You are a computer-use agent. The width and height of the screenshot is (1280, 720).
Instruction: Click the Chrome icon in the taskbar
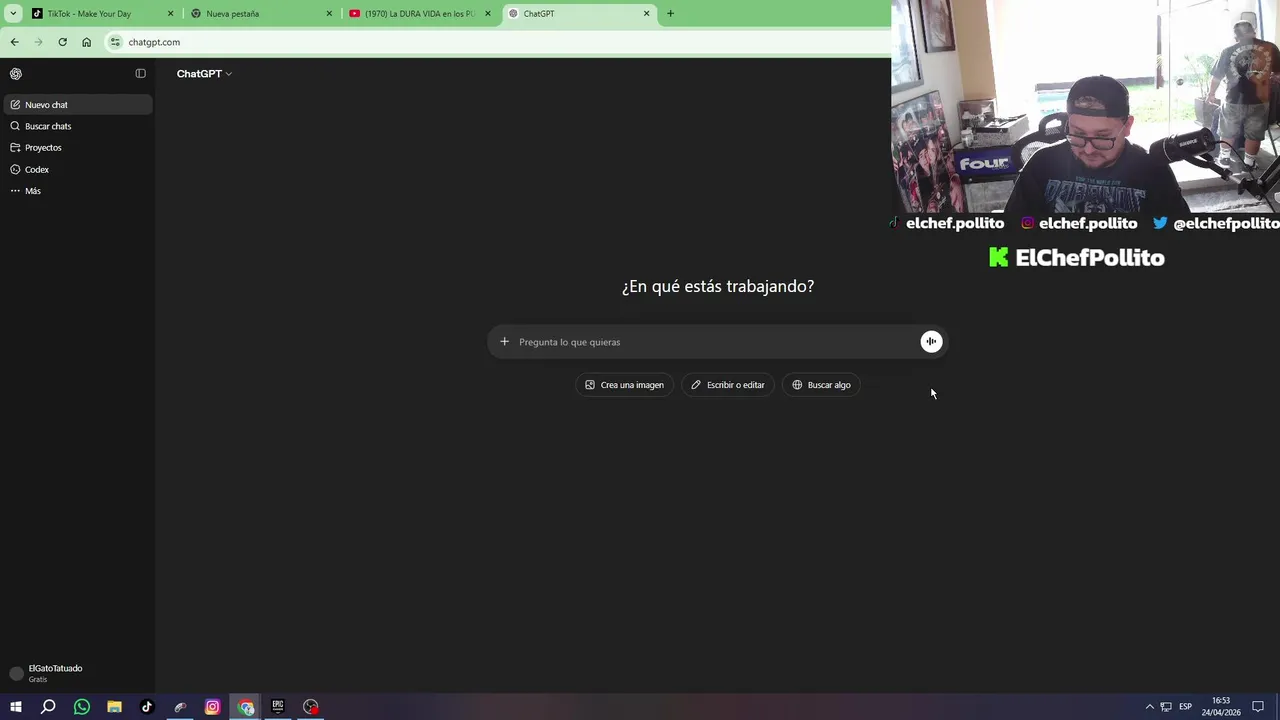(x=246, y=707)
